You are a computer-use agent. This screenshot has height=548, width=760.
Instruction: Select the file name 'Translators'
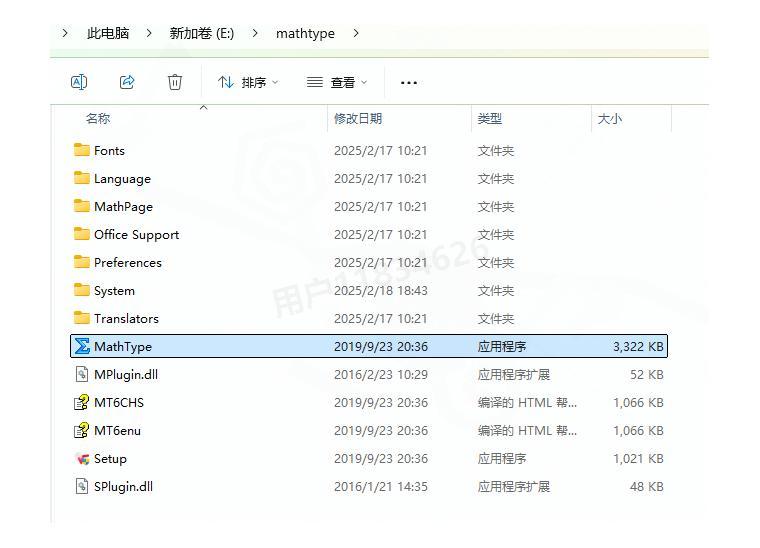(126, 318)
